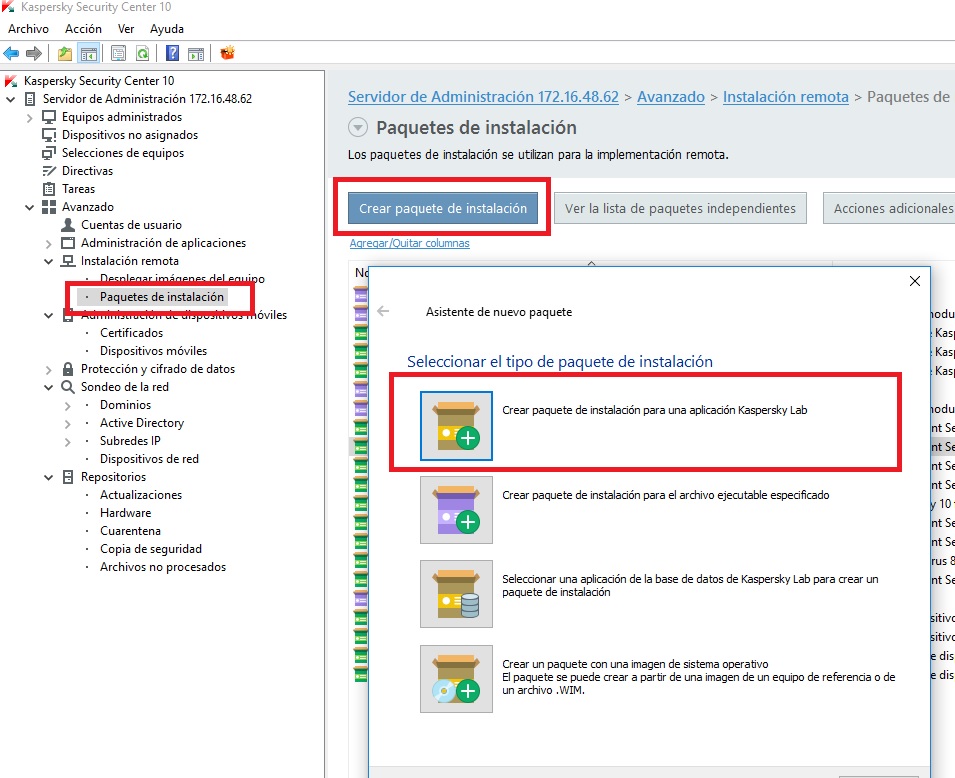Click the Avanzado grid icon
This screenshot has width=955, height=778.
click(49, 207)
